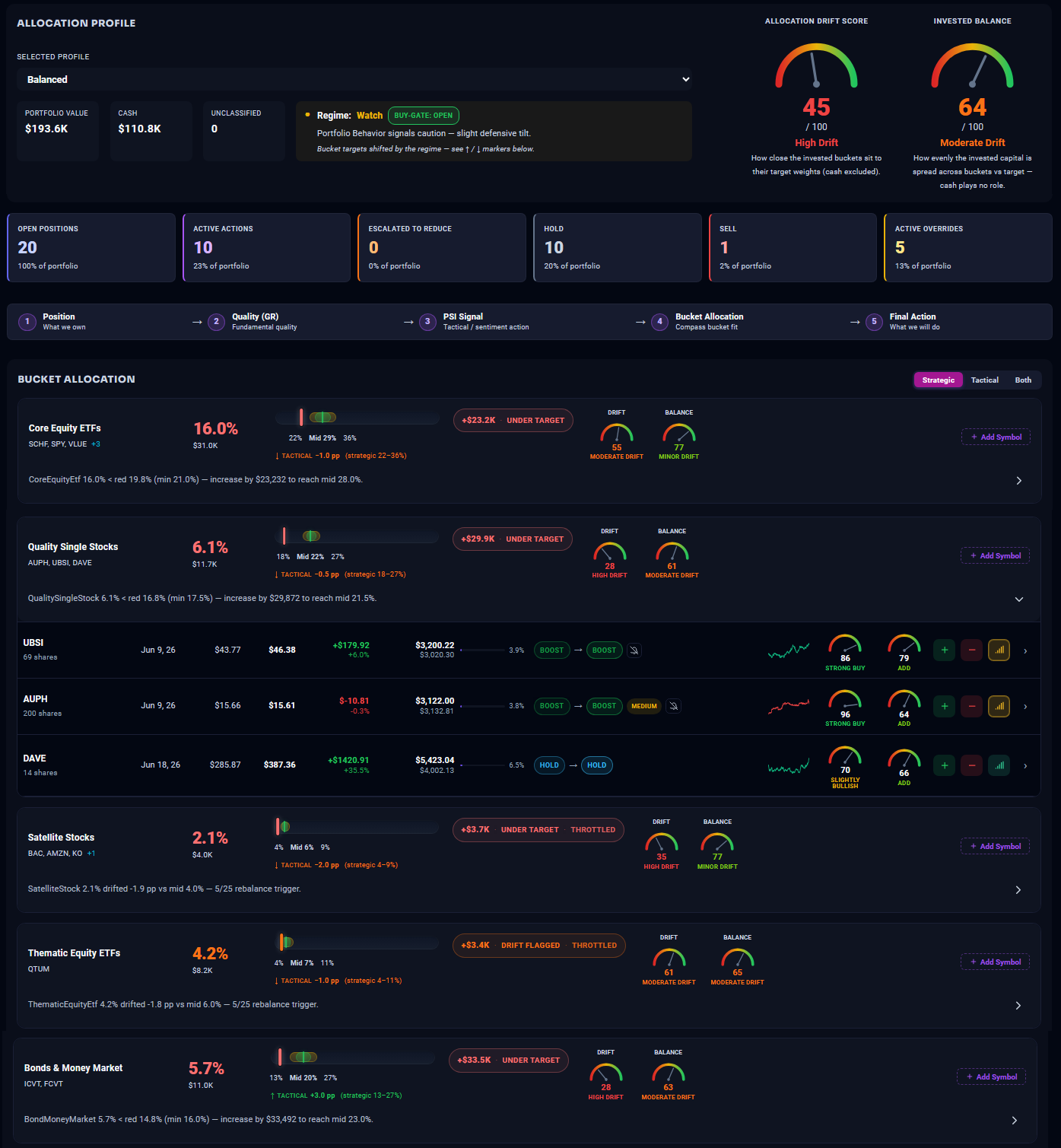Click the green plus icon for UBSI
Image resolution: width=1061 pixels, height=1148 pixels.
tap(944, 650)
